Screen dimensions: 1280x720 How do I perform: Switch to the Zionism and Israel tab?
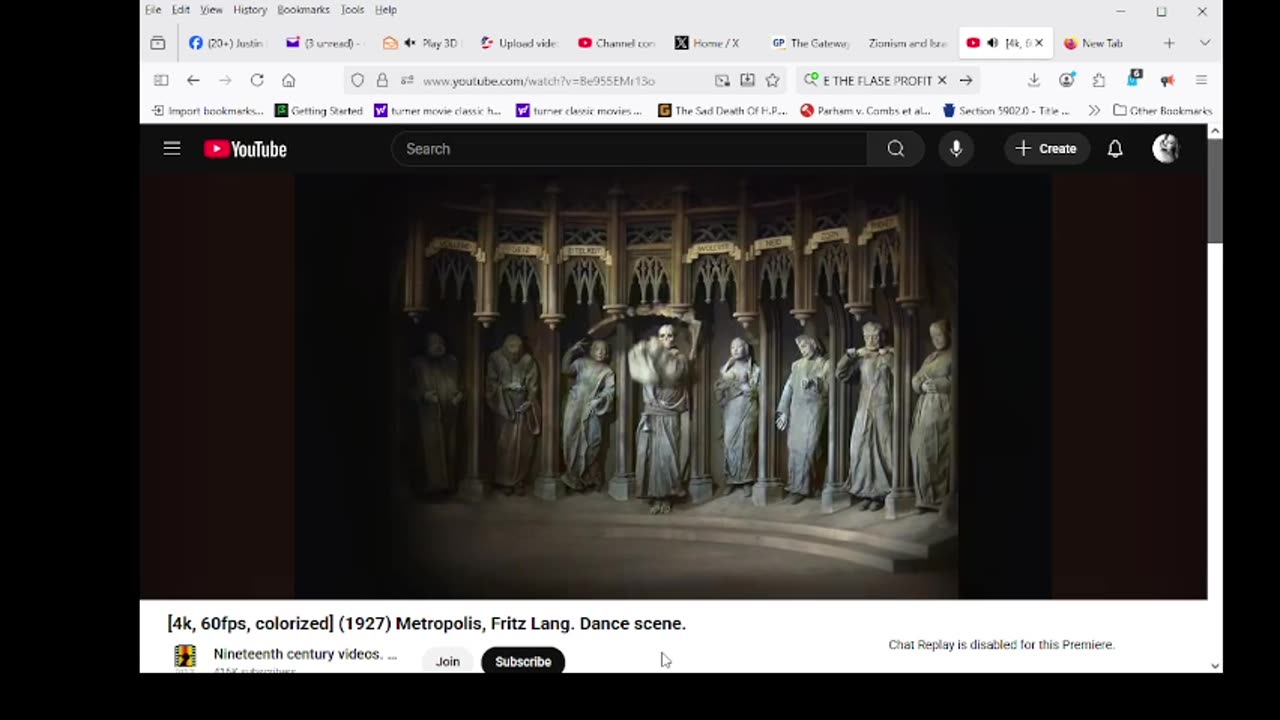pyautogui.click(x=905, y=43)
